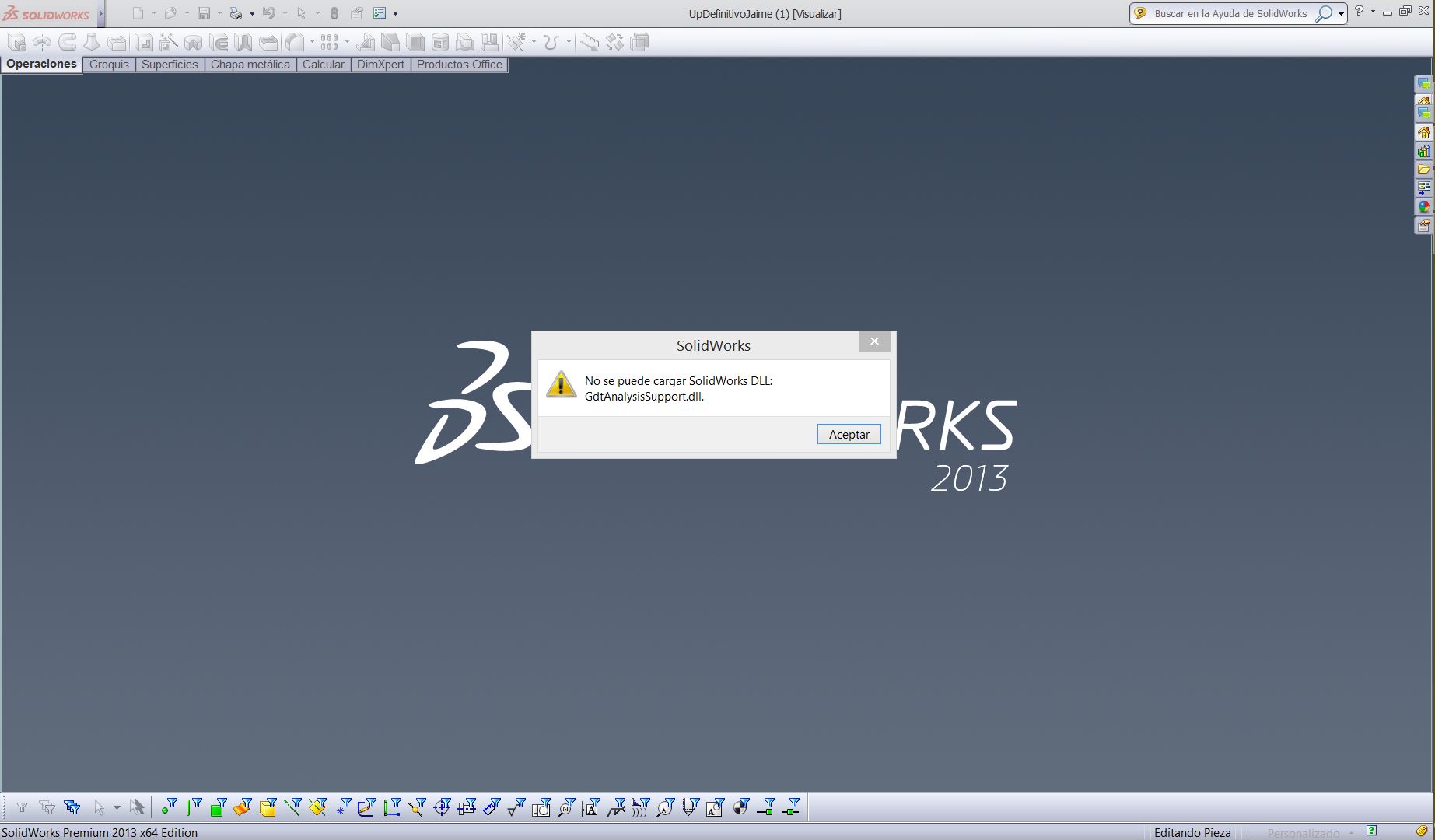
Task: Open the Calcular tab
Action: point(324,65)
